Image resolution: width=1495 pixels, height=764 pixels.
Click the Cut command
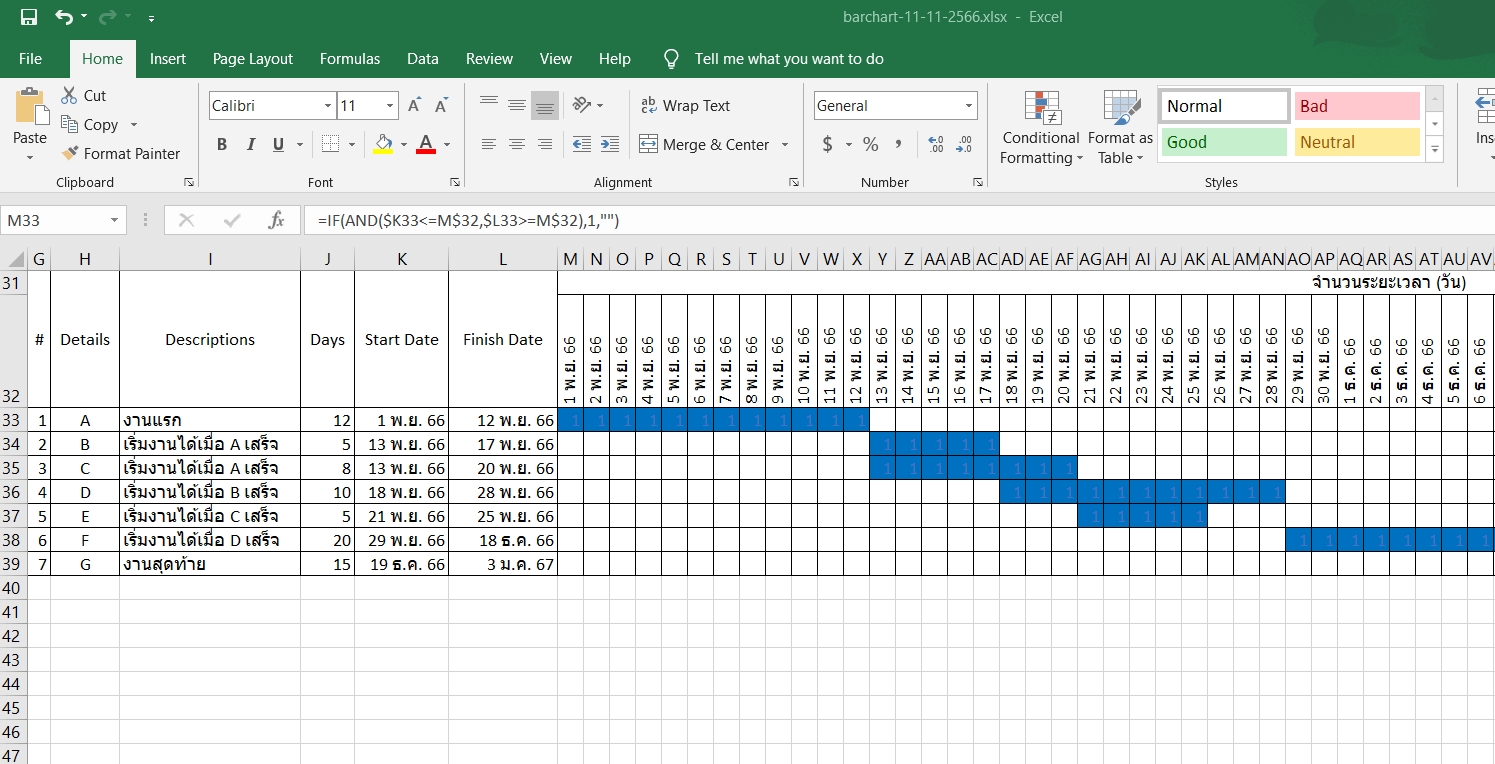[85, 95]
